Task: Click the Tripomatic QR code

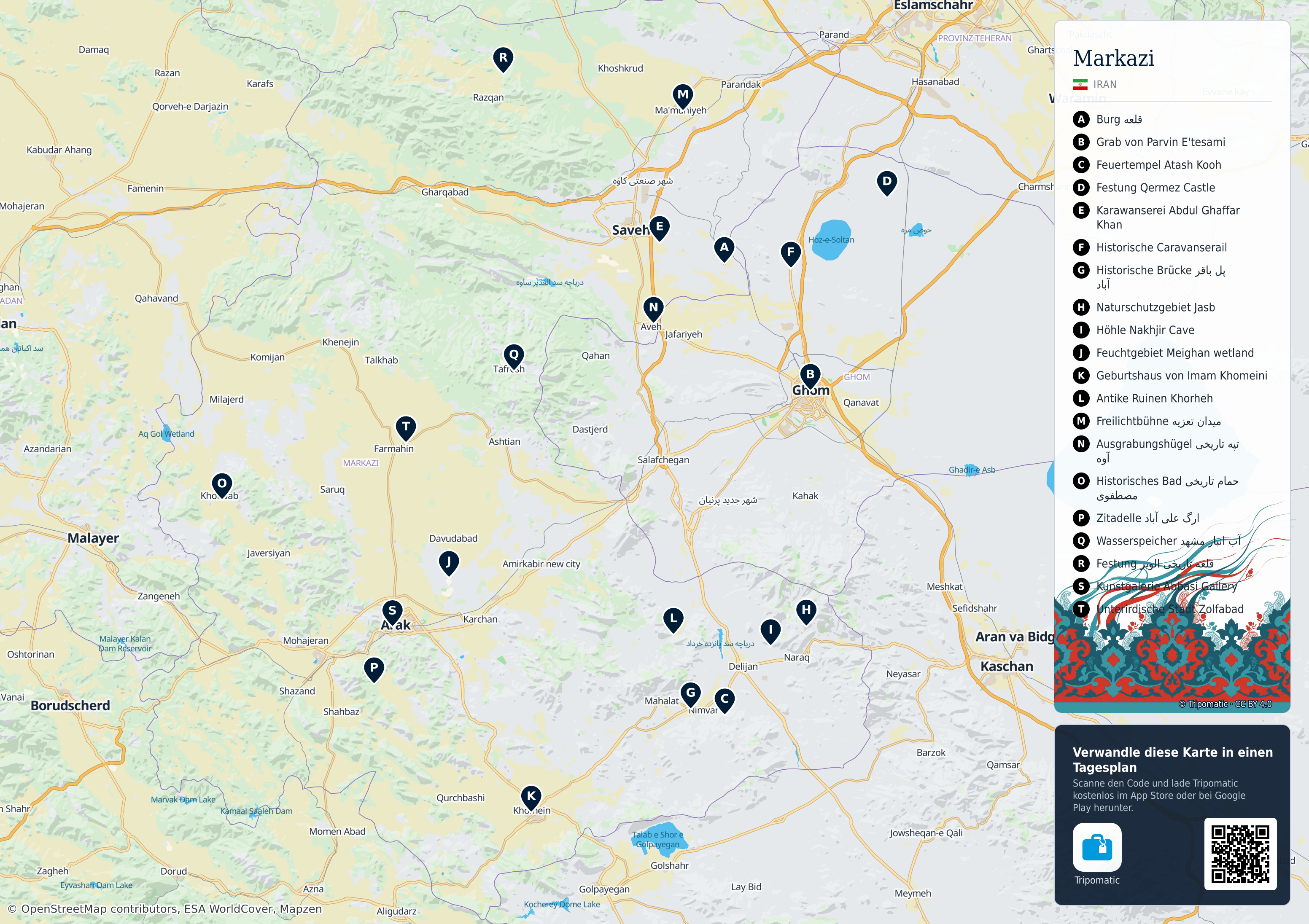Action: pyautogui.click(x=1240, y=854)
